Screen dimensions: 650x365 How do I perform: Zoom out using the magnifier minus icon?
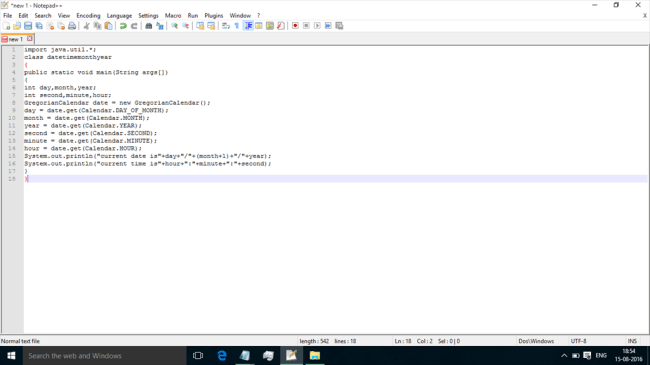[185, 26]
